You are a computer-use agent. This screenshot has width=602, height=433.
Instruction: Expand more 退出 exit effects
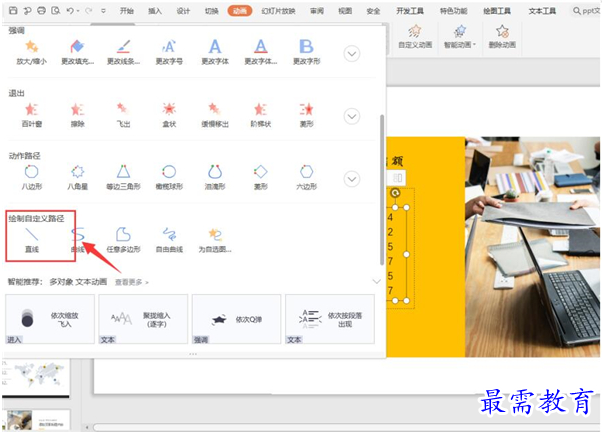pyautogui.click(x=352, y=116)
